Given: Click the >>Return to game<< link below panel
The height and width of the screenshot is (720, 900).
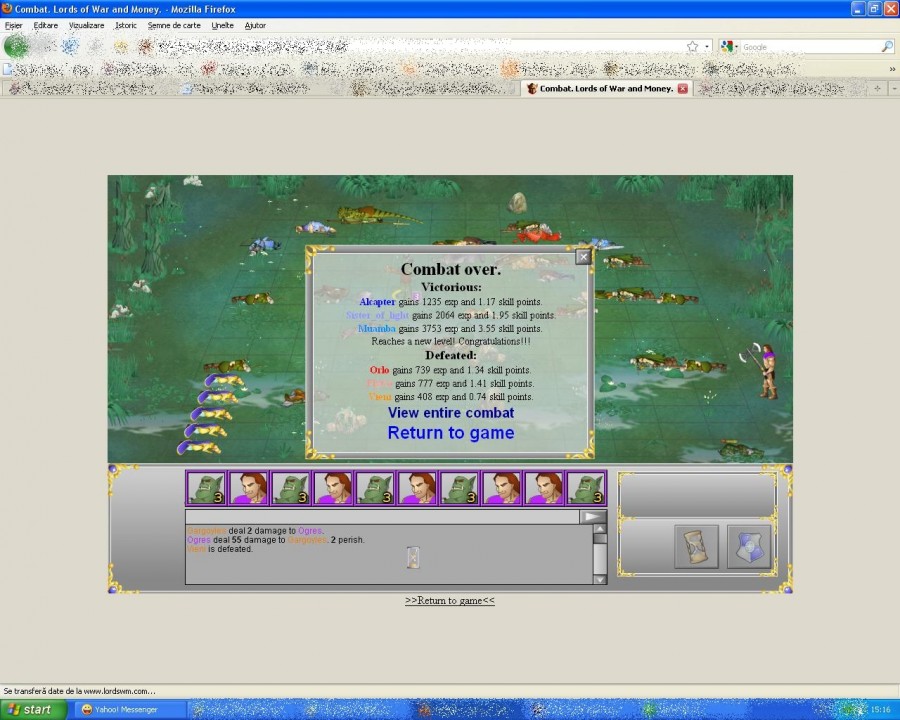Looking at the screenshot, I should click(x=449, y=601).
